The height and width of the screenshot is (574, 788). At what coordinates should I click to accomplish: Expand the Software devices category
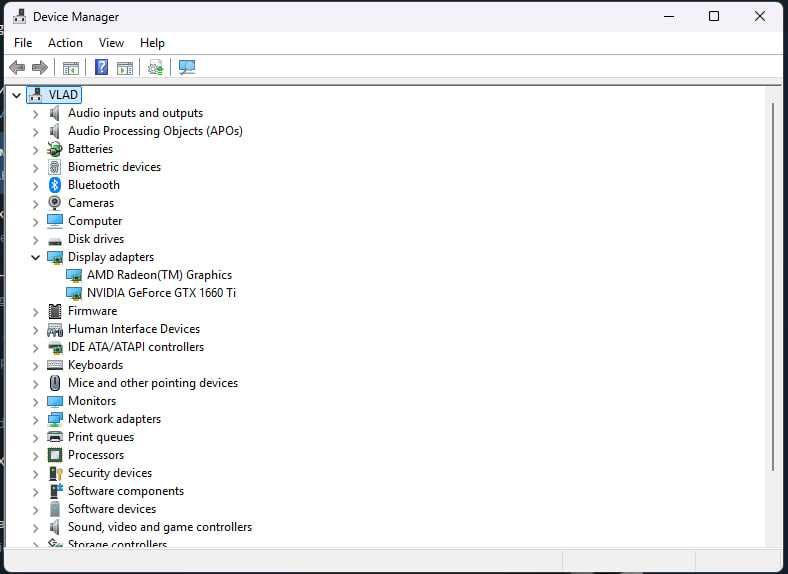[x=35, y=510]
